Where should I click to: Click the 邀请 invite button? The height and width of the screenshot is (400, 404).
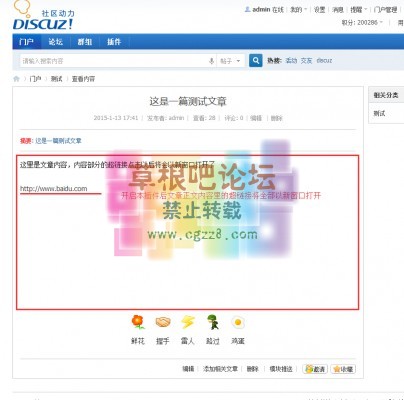[x=315, y=369]
